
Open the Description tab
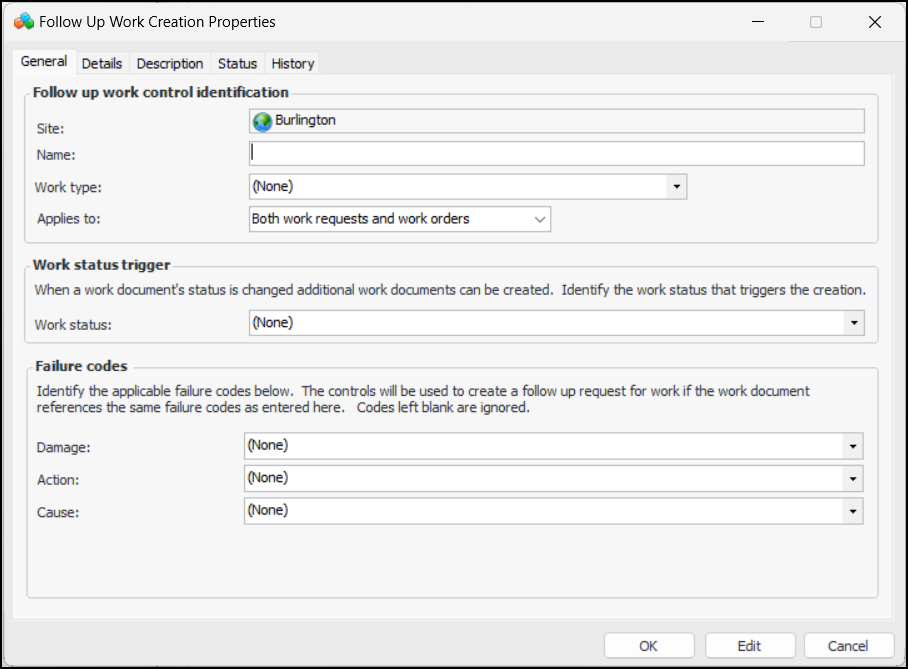(170, 63)
